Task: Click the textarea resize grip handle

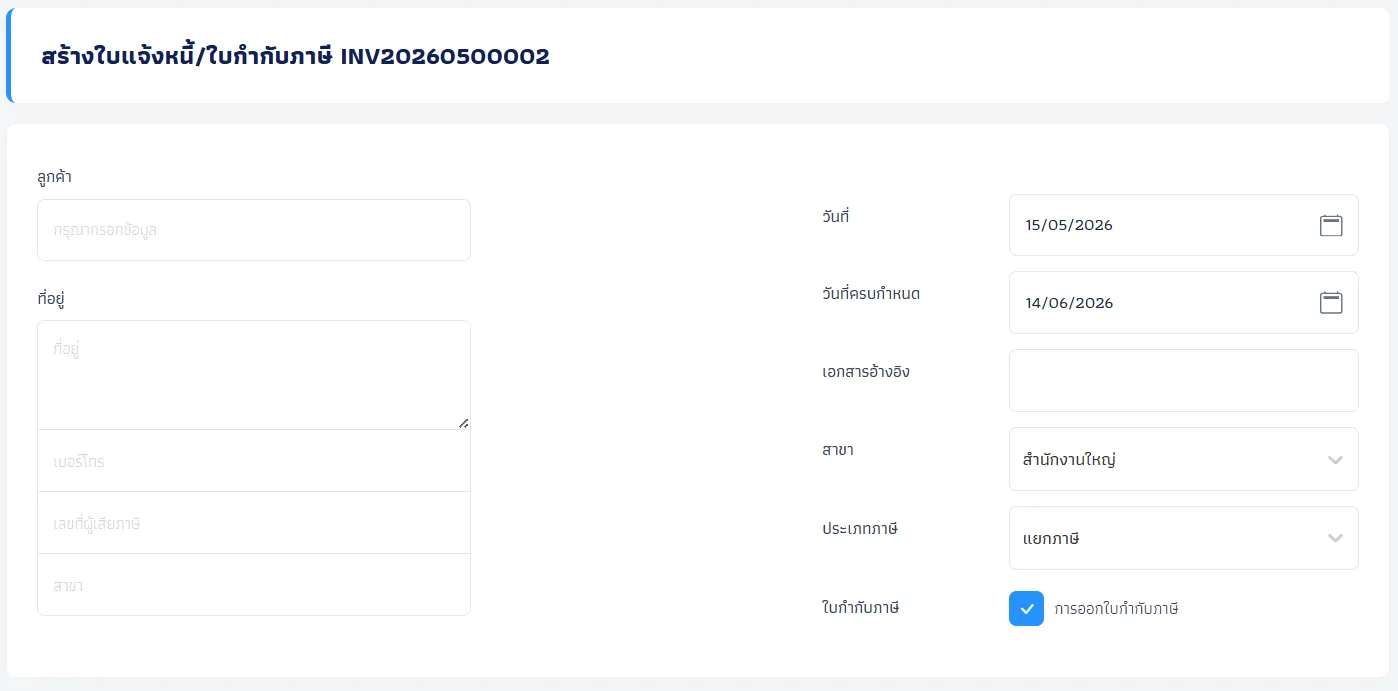Action: coord(463,423)
